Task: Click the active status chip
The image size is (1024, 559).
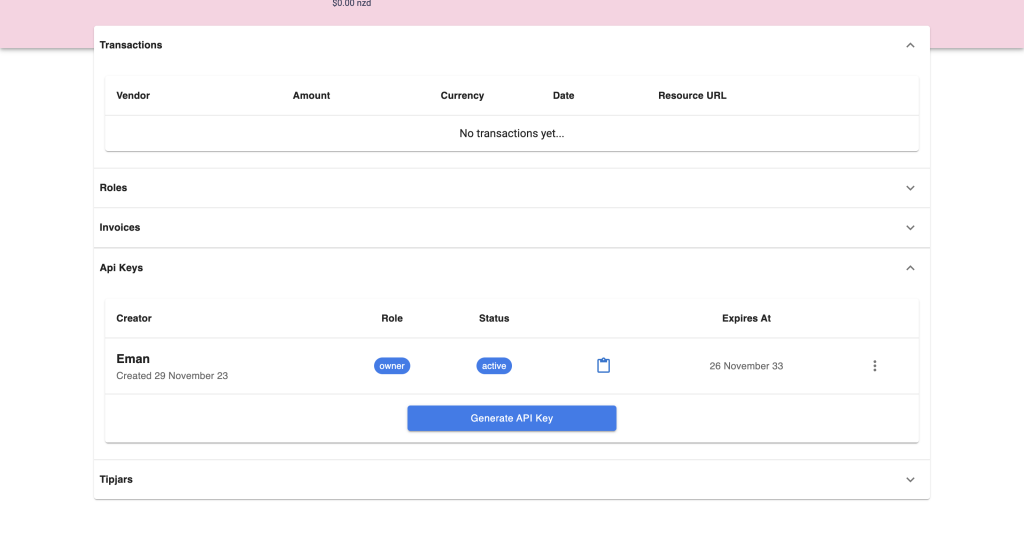Action: (494, 366)
